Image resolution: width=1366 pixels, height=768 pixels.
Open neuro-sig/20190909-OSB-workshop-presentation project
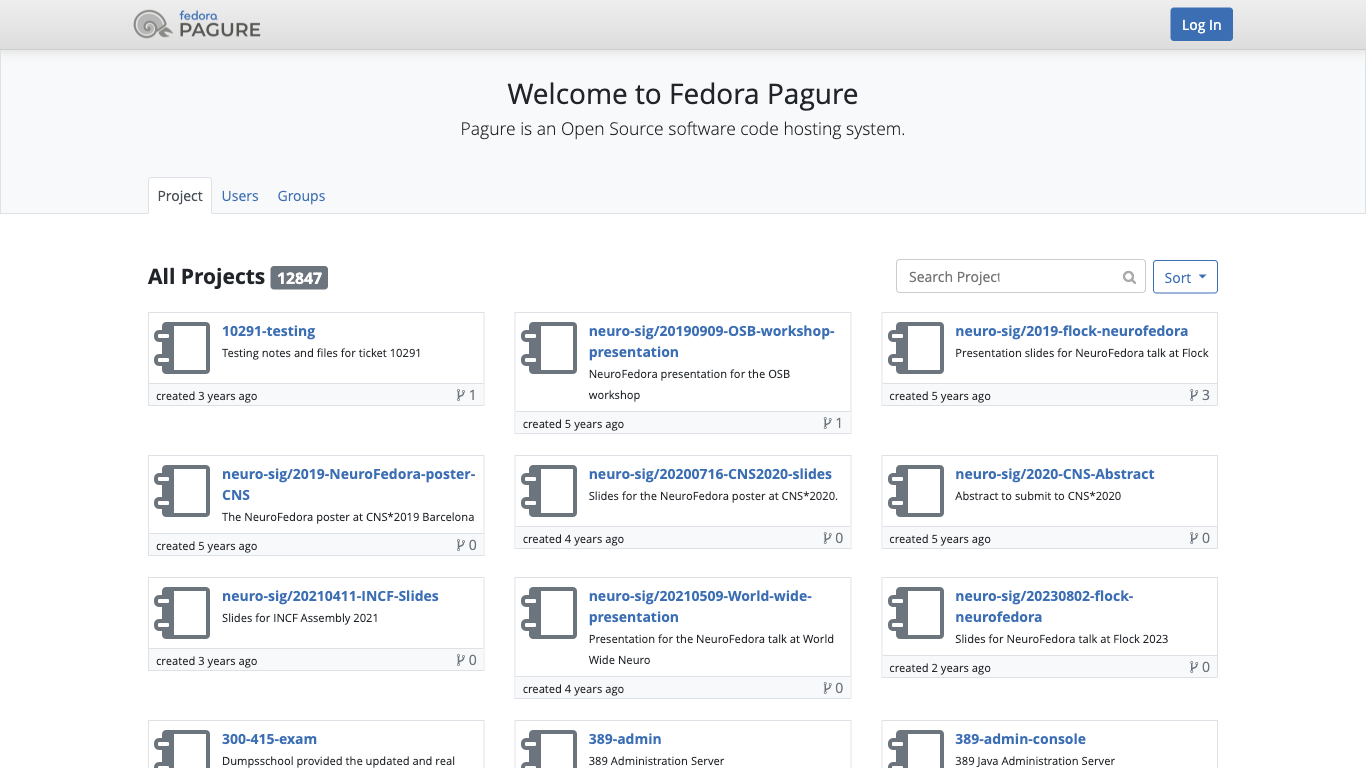[711, 341]
